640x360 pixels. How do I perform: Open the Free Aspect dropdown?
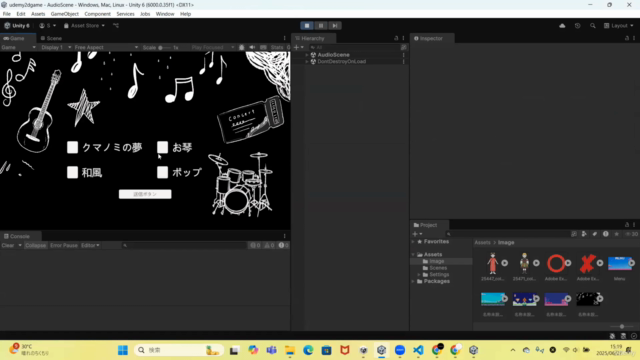click(106, 47)
